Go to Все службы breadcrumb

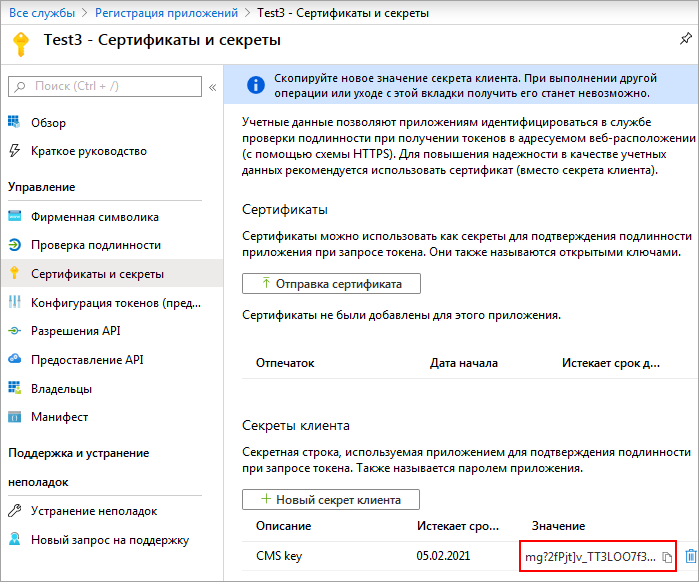tap(40, 13)
